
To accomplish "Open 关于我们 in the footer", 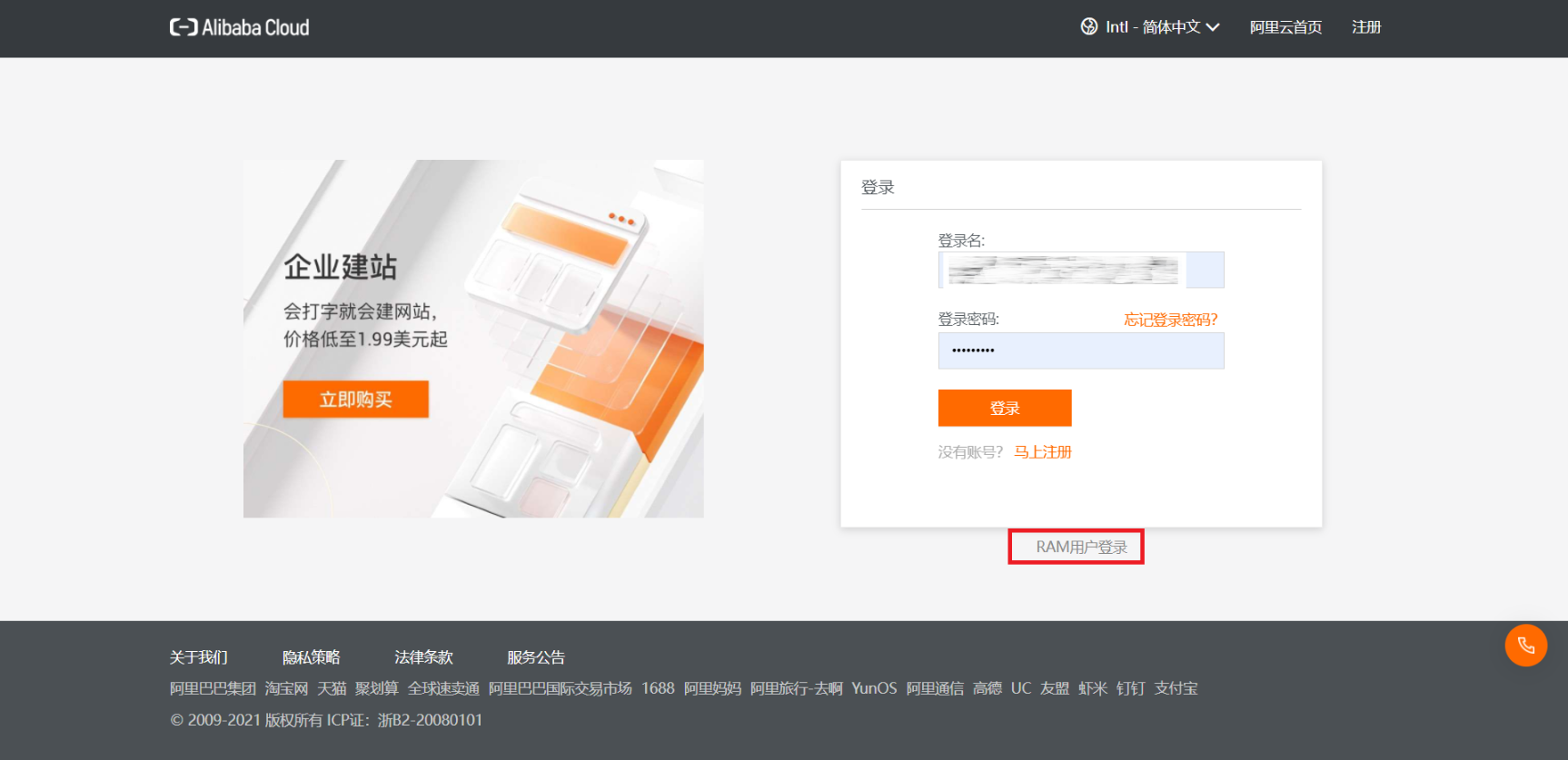I will click(198, 657).
